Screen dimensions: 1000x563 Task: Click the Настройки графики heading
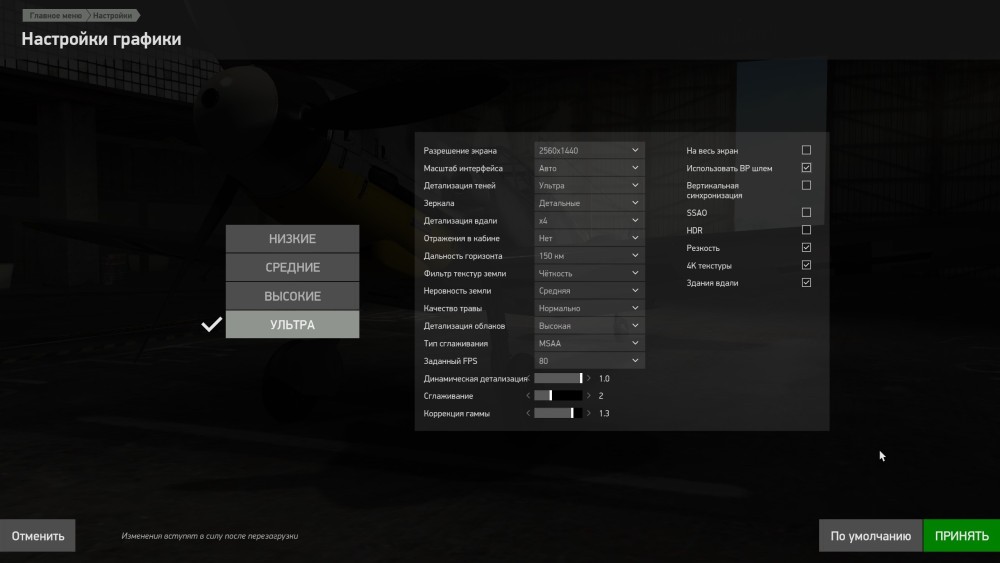101,39
